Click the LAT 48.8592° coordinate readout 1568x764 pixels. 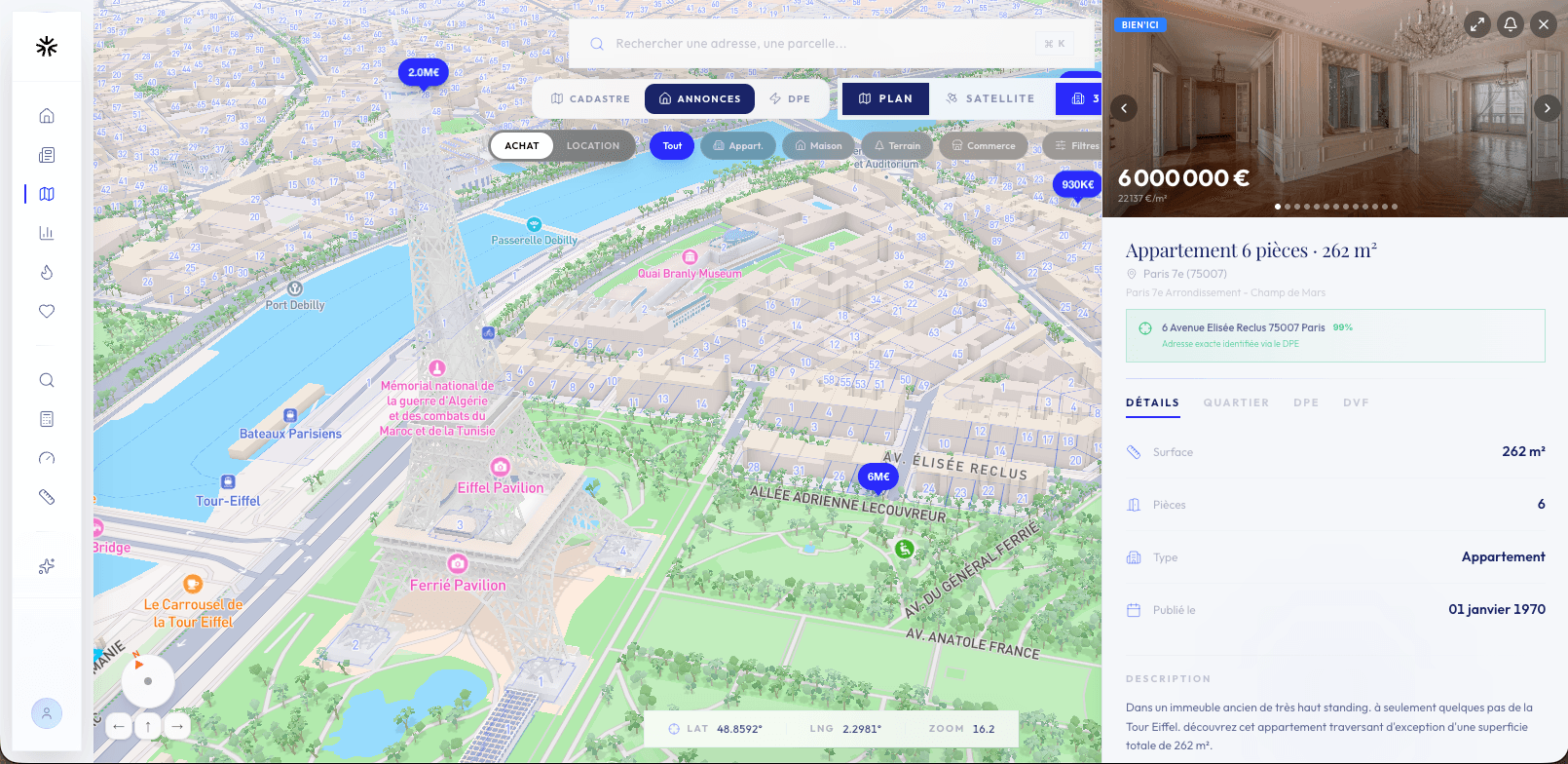[716, 729]
